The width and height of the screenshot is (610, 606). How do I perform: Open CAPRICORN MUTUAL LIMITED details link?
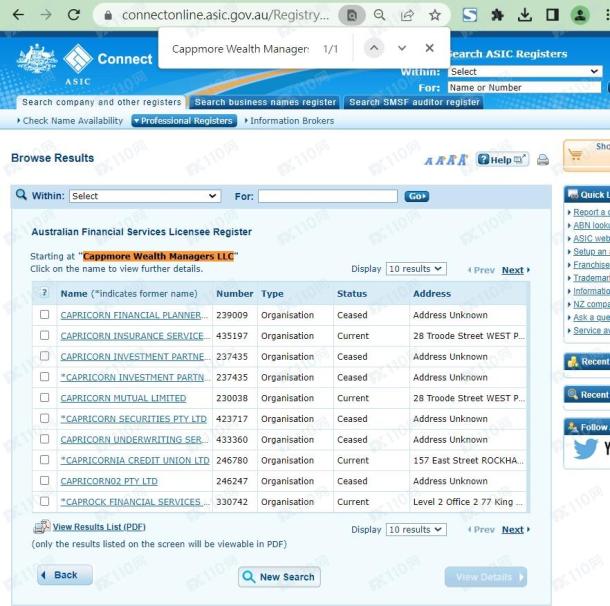click(123, 398)
